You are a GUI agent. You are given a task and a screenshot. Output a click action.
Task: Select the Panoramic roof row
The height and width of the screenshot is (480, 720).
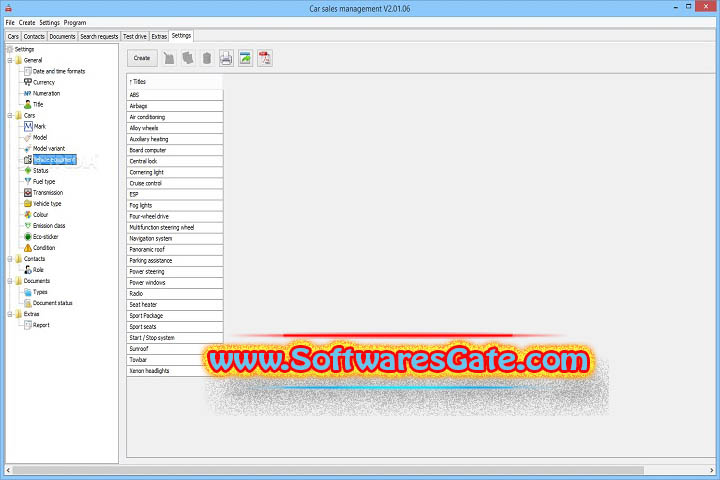(x=175, y=249)
